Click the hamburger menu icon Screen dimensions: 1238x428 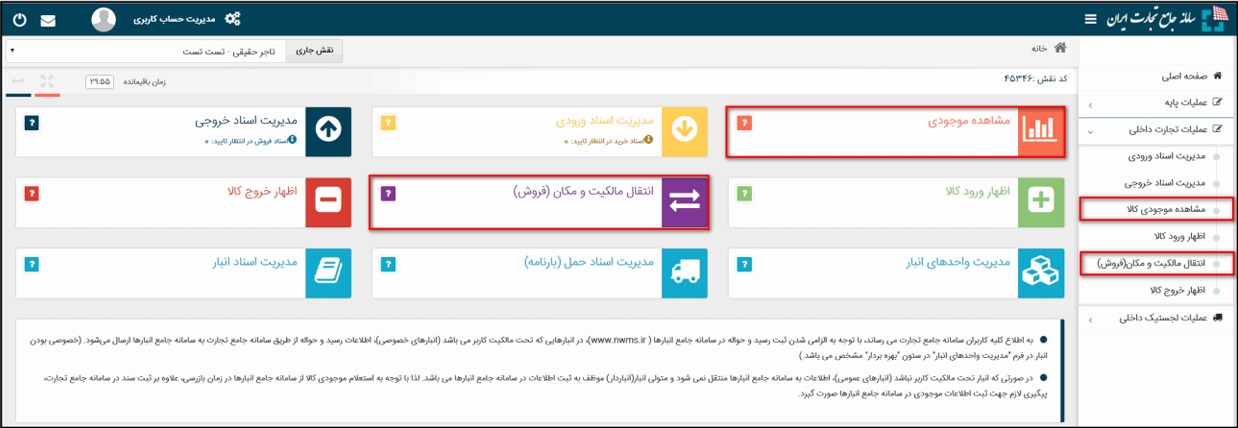click(x=1090, y=19)
